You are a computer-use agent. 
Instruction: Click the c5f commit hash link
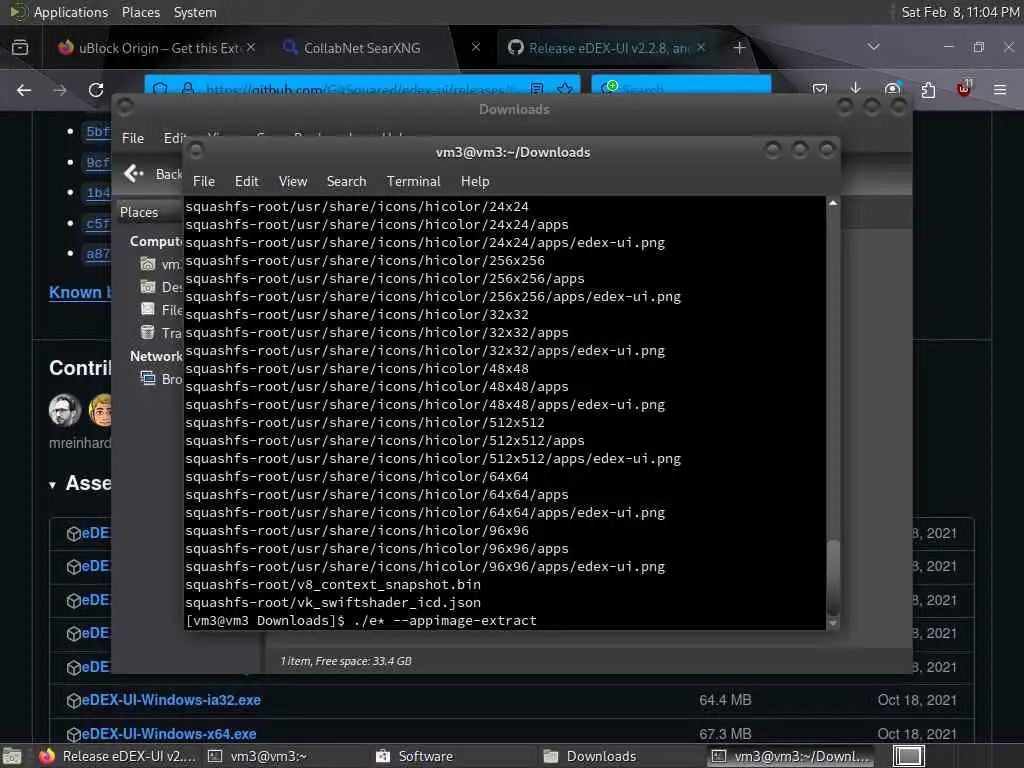97,223
